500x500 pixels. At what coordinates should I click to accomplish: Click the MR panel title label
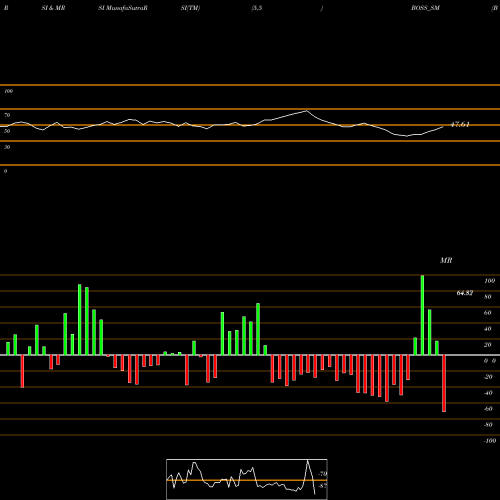[446, 260]
